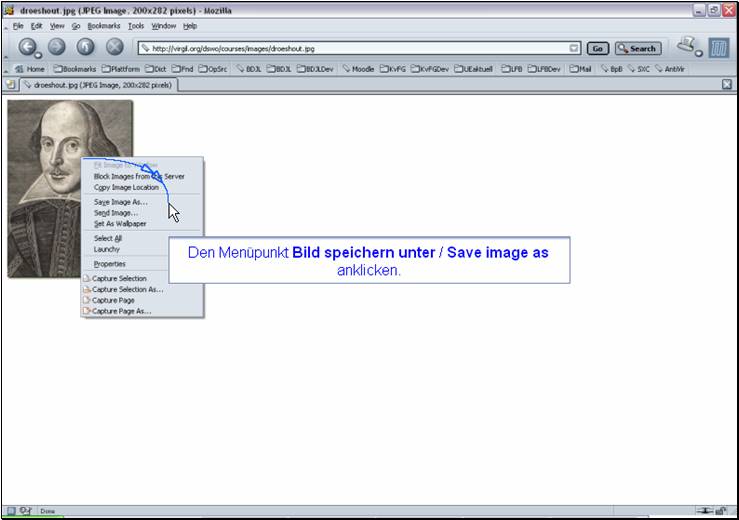This screenshot has height=520, width=739.
Task: Close the current tab with X icon
Action: pyautogui.click(x=727, y=85)
